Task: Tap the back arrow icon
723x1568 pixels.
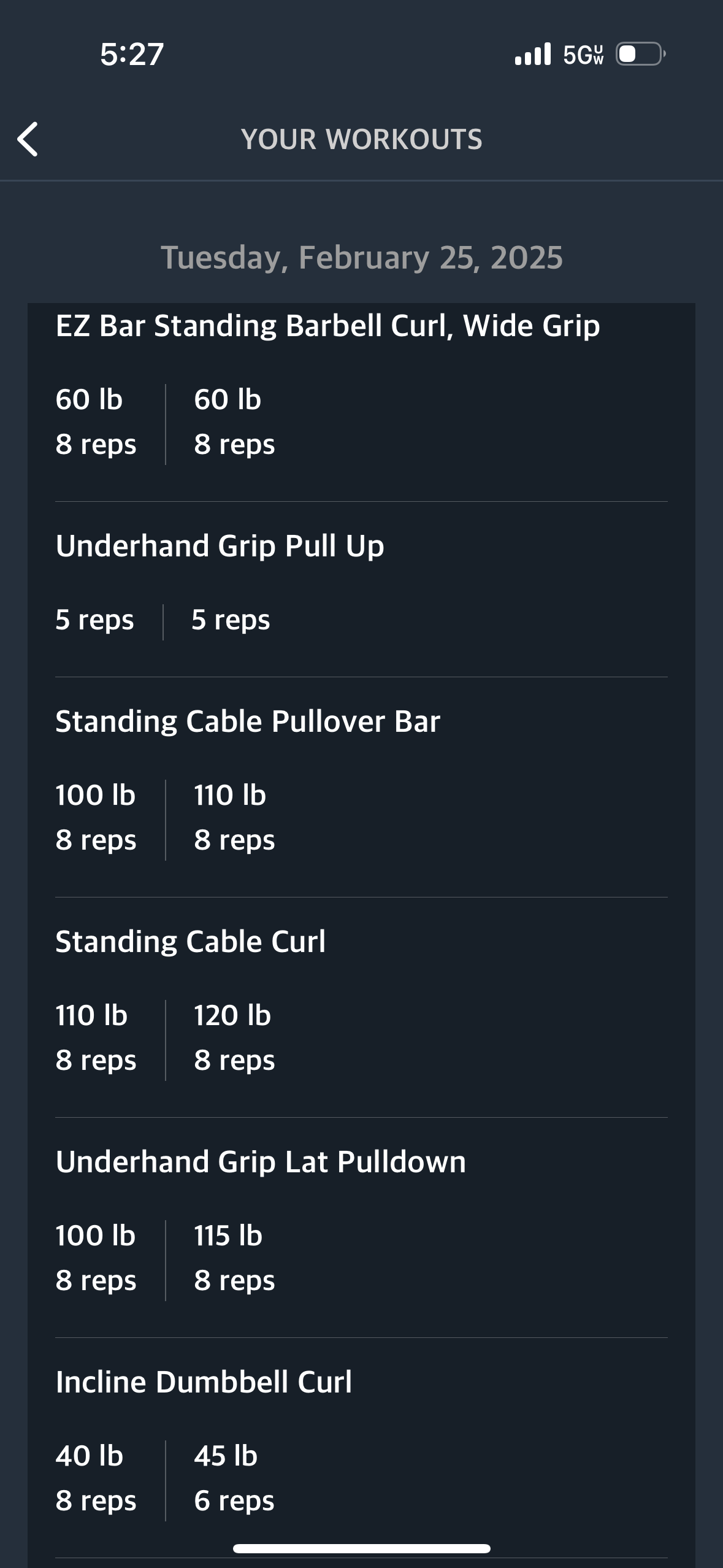Action: 28,139
